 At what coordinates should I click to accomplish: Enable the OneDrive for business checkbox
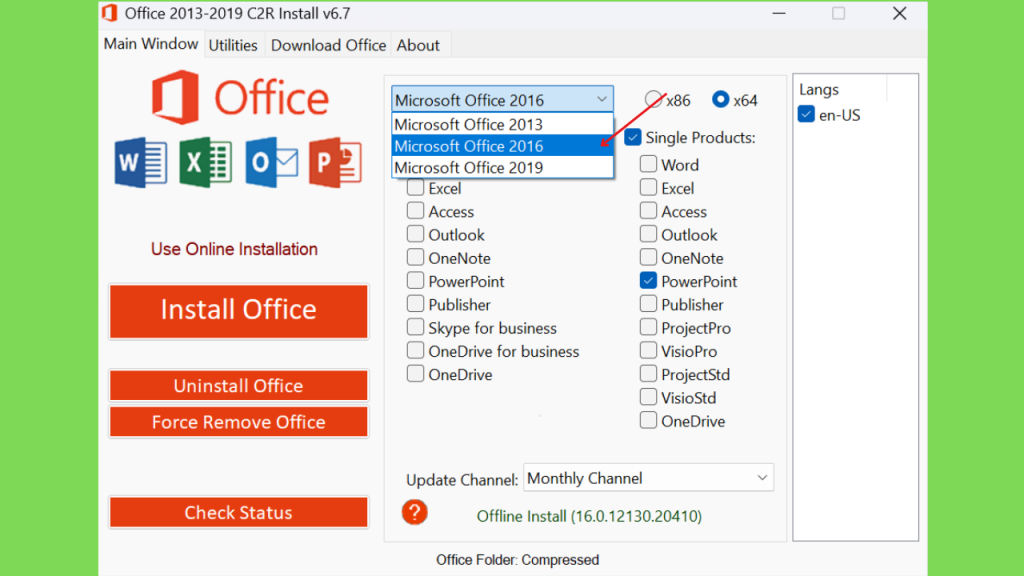(x=415, y=351)
